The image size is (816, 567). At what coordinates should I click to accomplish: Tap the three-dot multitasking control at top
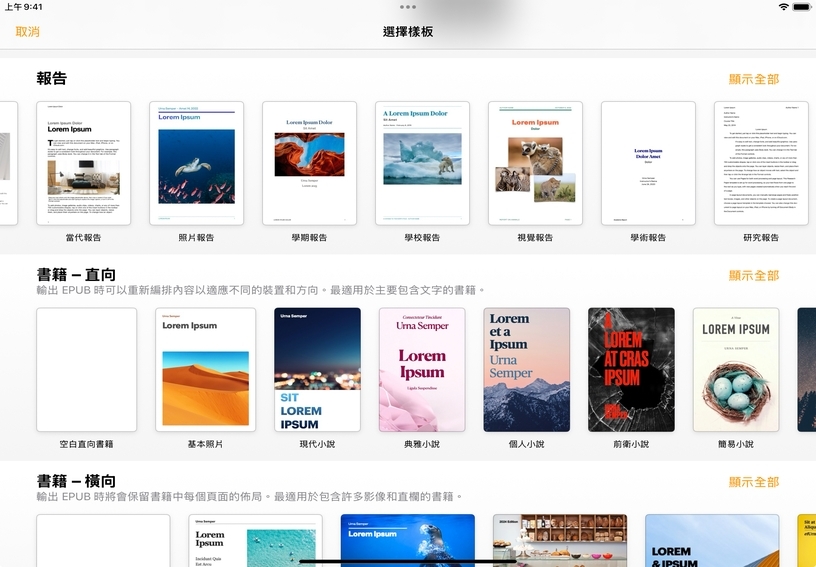coord(408,7)
